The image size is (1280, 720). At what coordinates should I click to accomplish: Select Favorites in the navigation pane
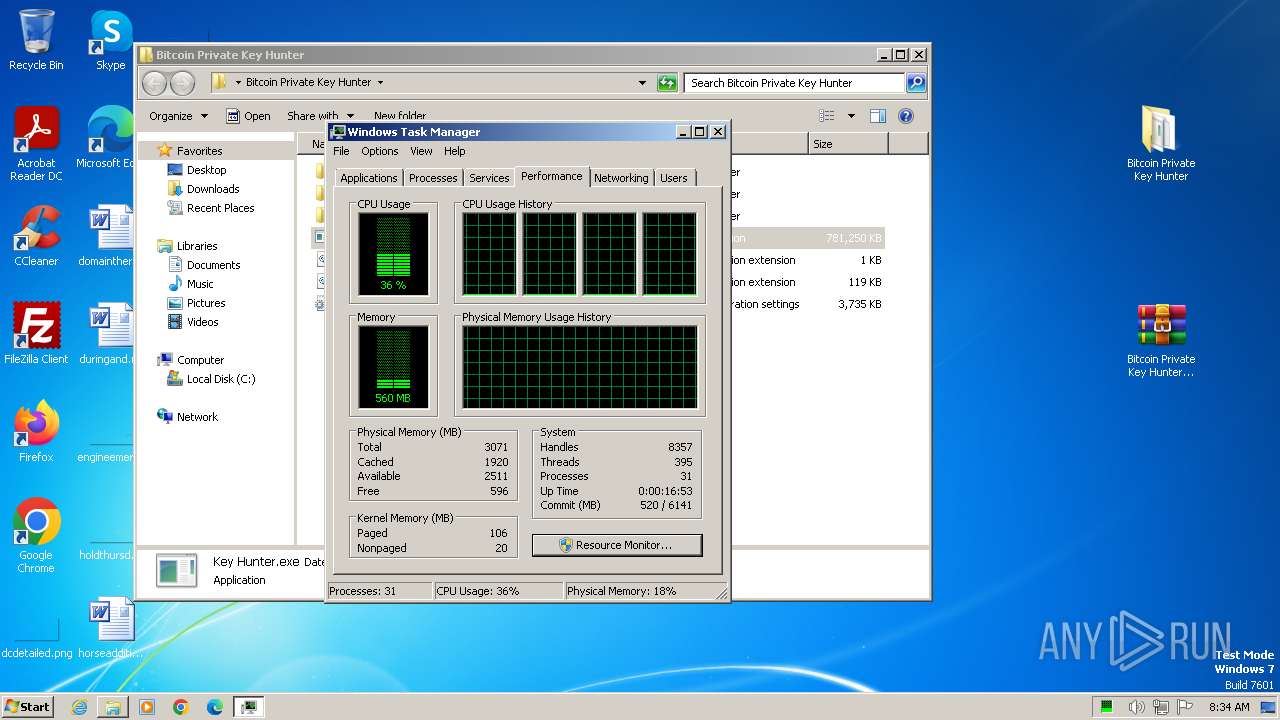pyautogui.click(x=199, y=151)
